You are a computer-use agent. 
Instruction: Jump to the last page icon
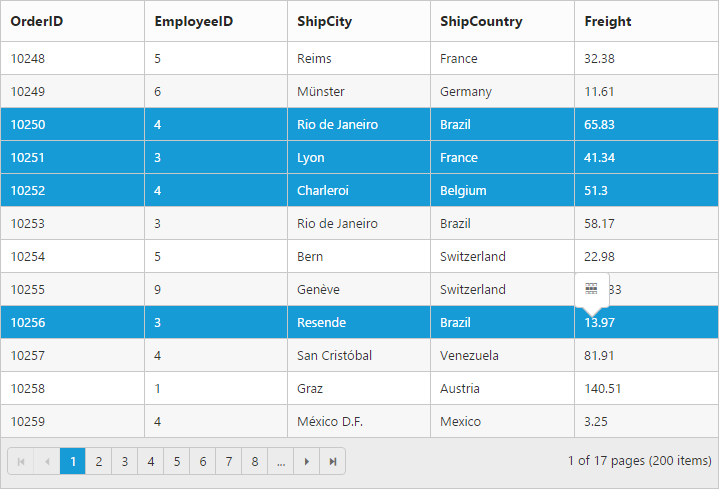coord(333,461)
